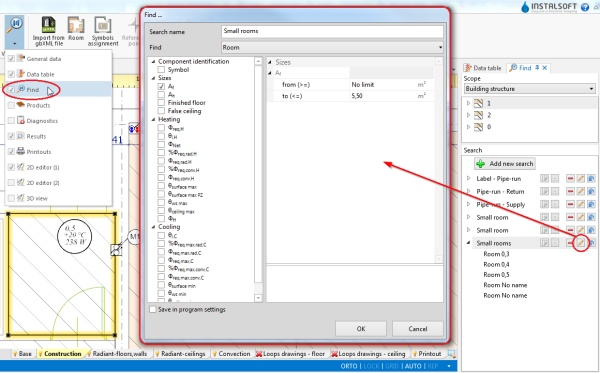Select all results of Small rooms search
The width and height of the screenshot is (600, 373).
[544, 243]
